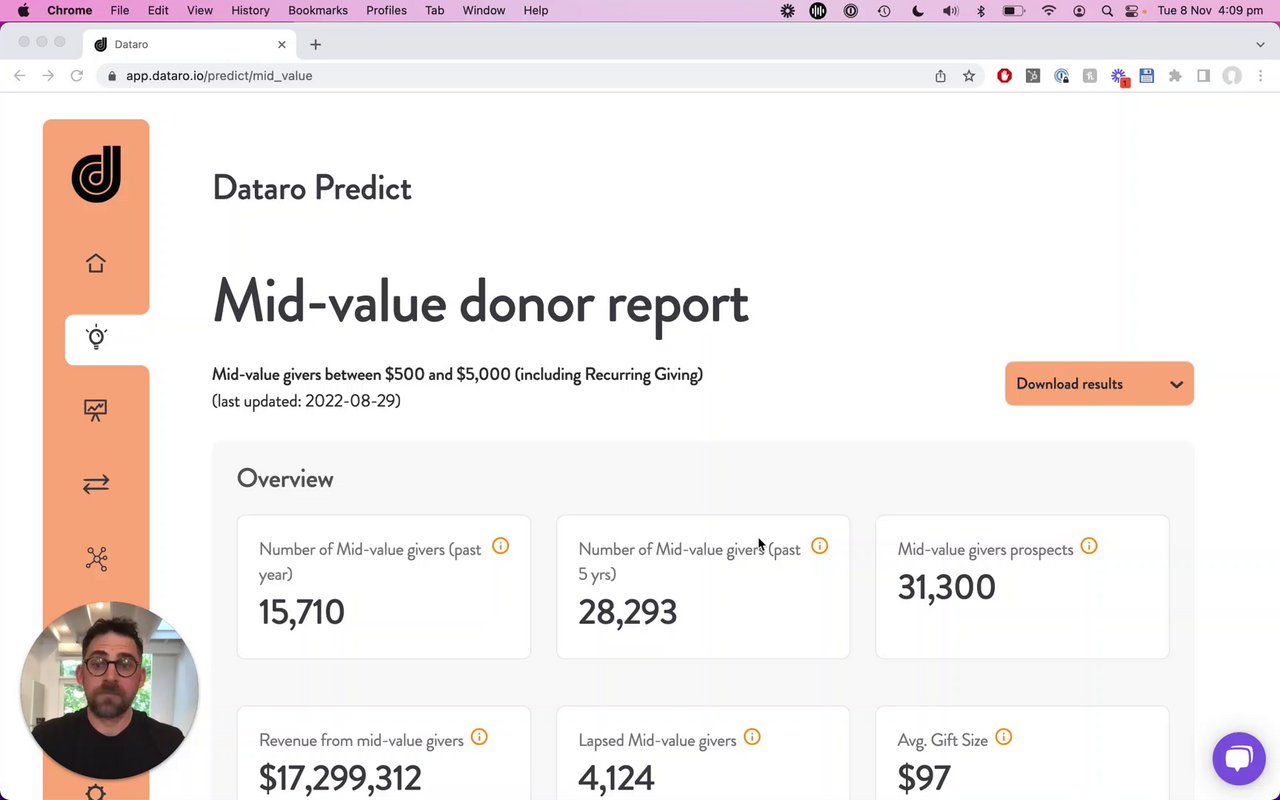This screenshot has height=800, width=1280.
Task: Show info for Mid-value givers prospects
Action: pyautogui.click(x=1088, y=546)
